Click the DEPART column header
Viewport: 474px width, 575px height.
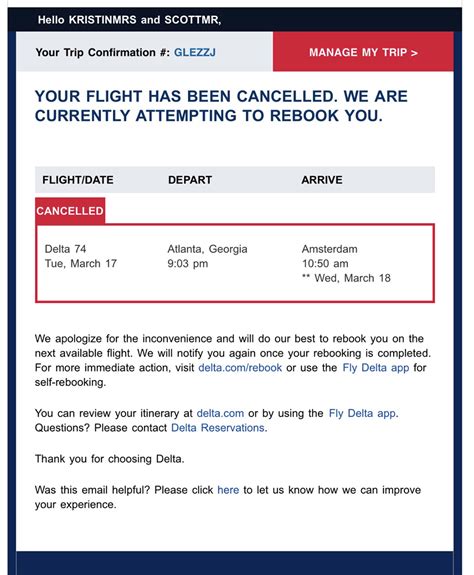190,180
